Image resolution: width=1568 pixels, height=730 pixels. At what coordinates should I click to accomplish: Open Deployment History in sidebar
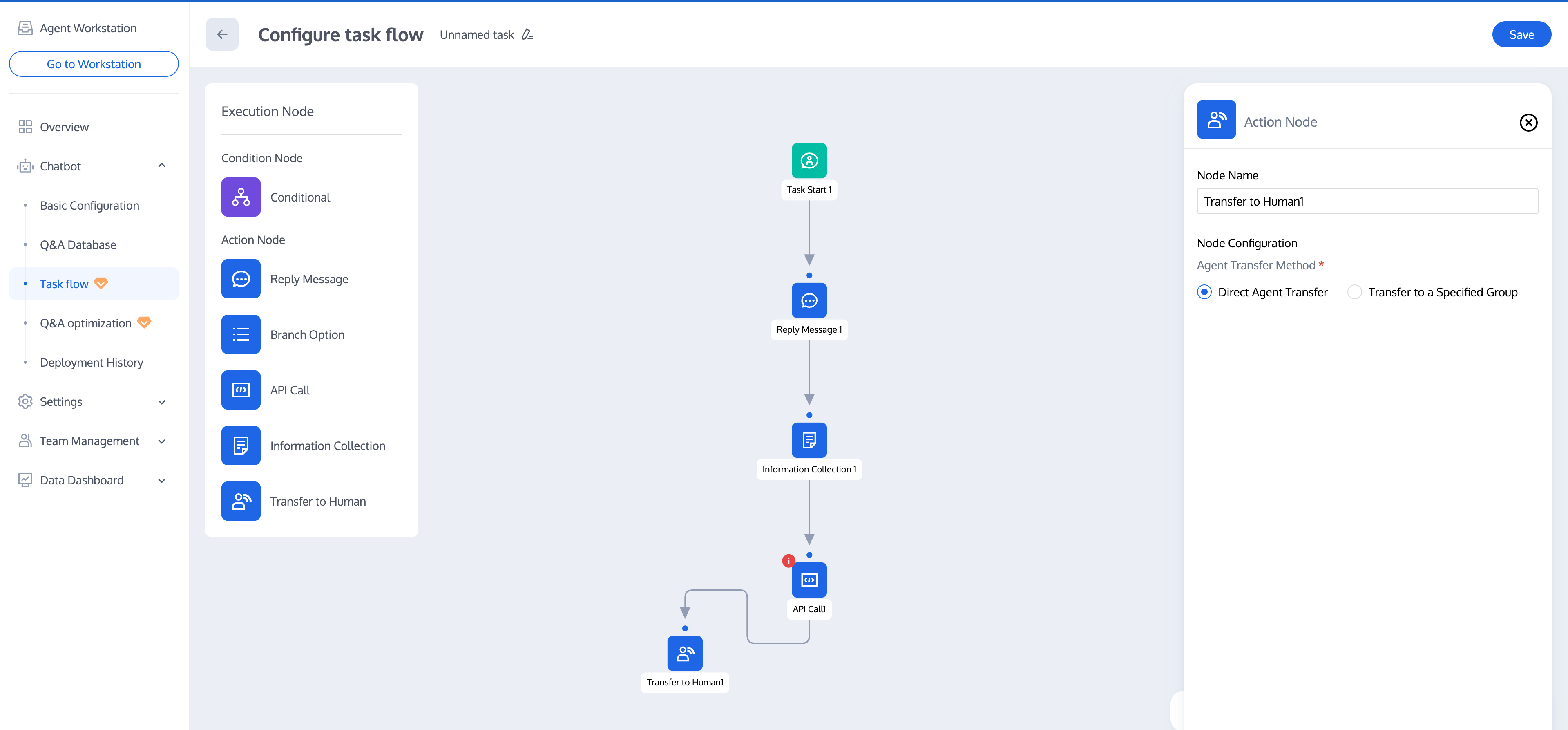[x=91, y=362]
